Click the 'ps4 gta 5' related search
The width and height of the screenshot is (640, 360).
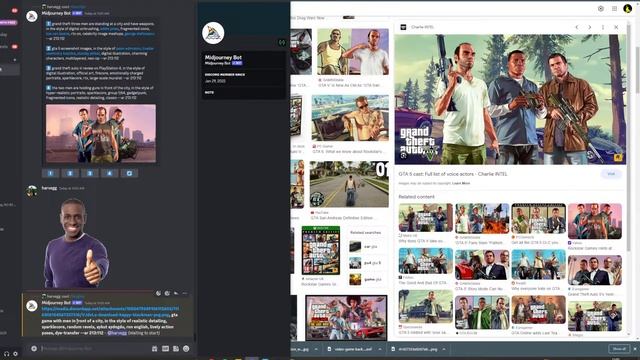click(x=365, y=263)
